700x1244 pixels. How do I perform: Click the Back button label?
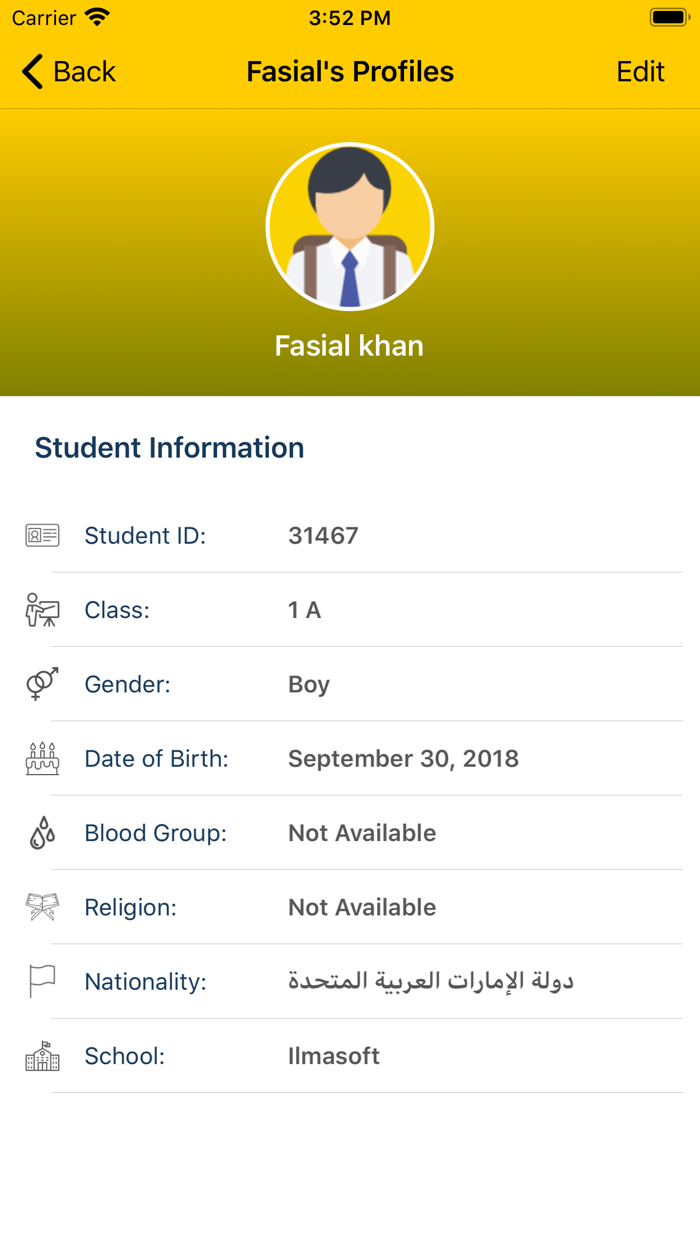pyautogui.click(x=85, y=71)
